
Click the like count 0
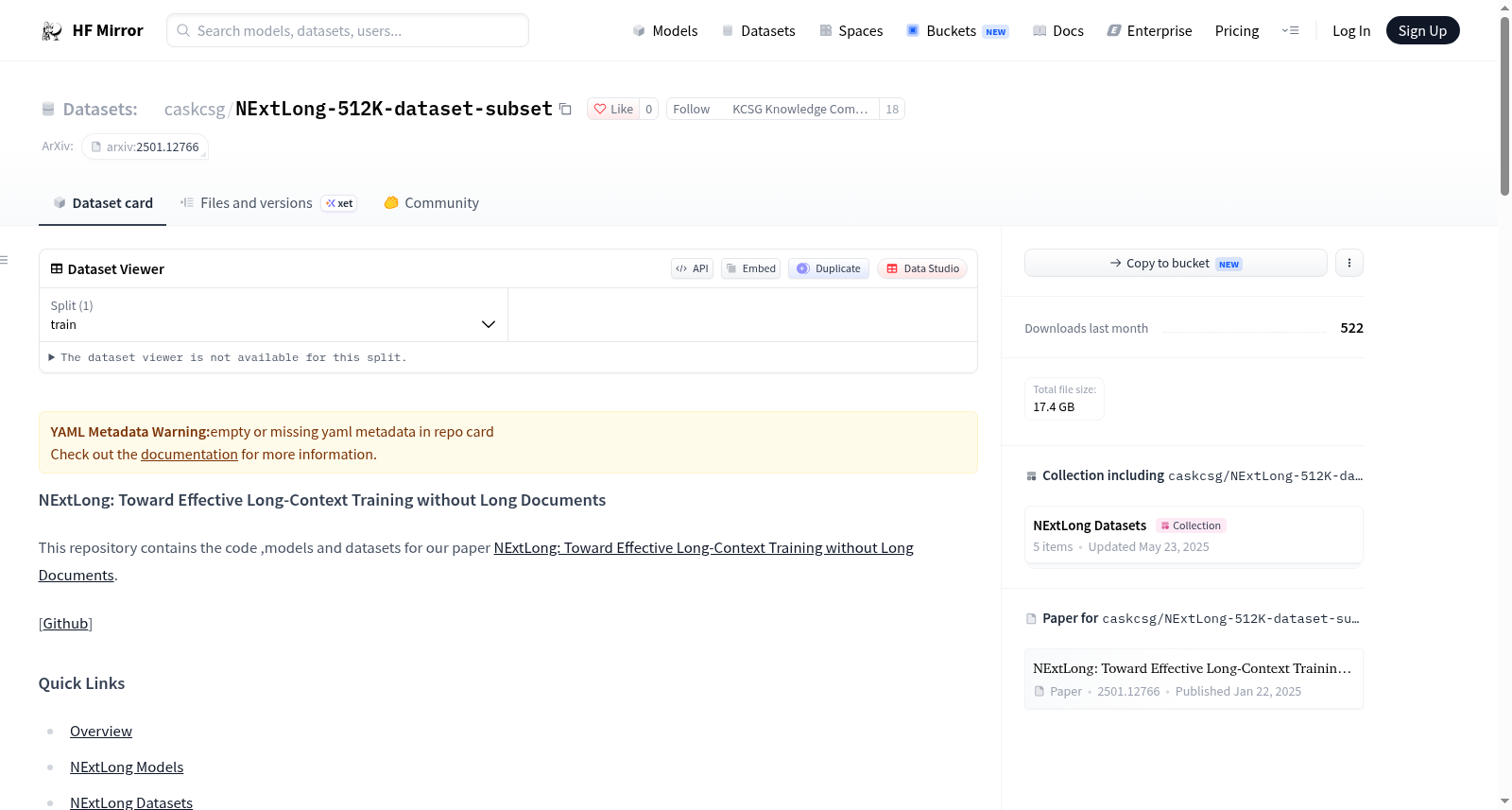click(x=649, y=109)
